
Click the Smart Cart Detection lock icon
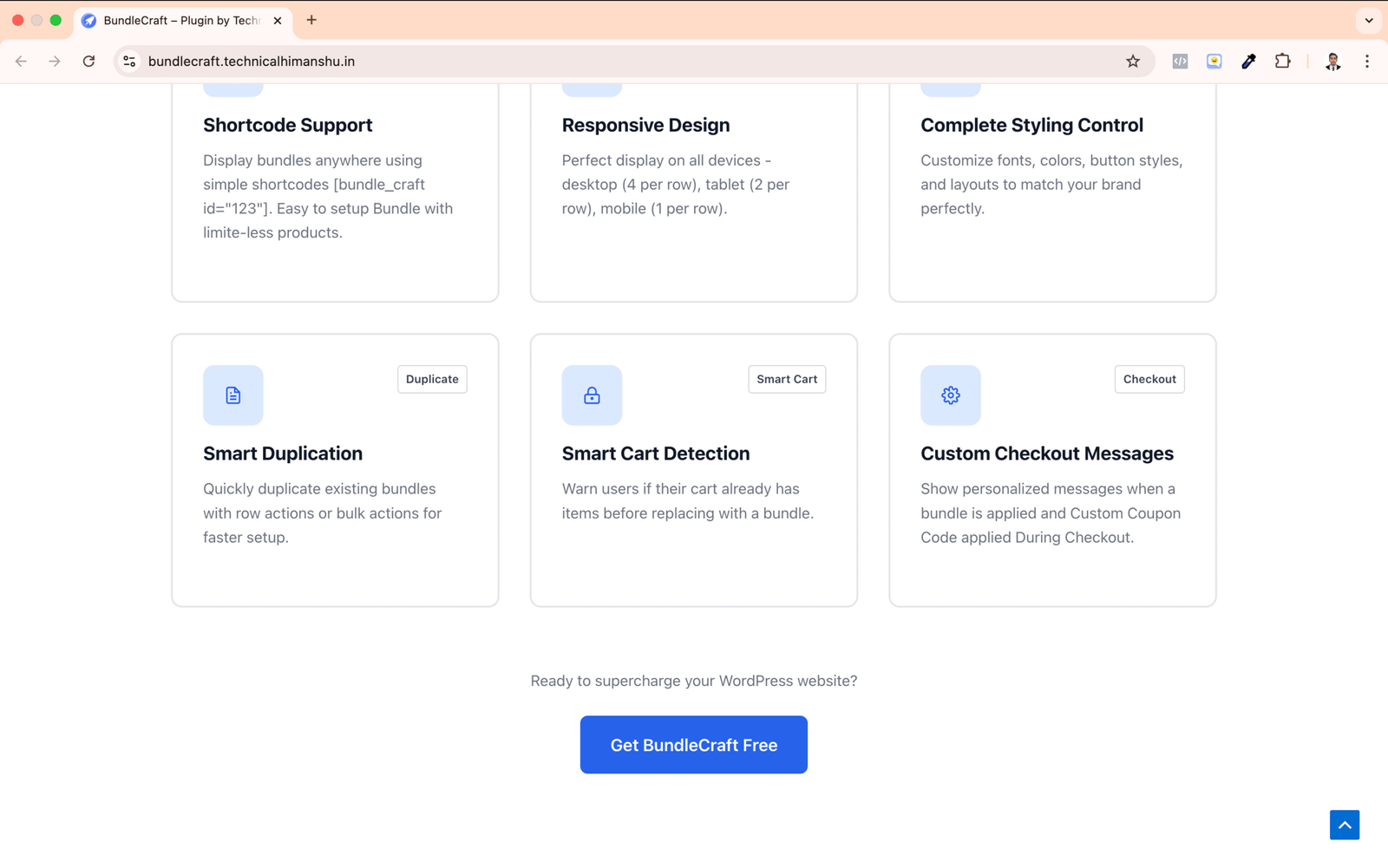(x=592, y=395)
